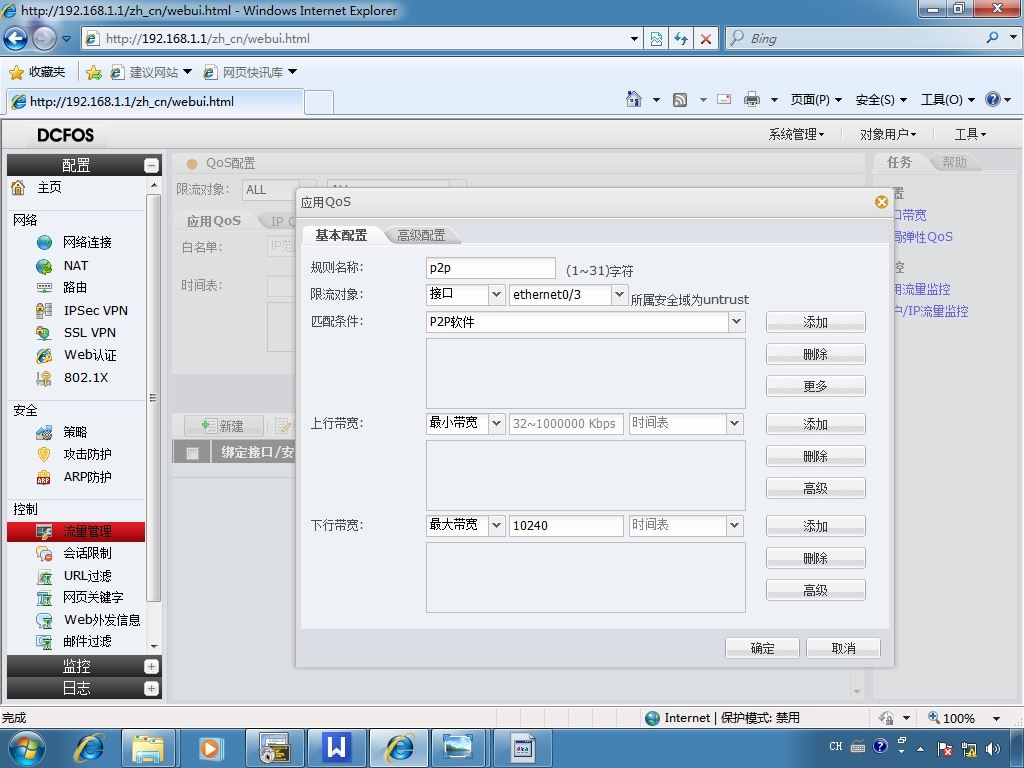Click IE stop loading X button
This screenshot has width=1024, height=768.
click(706, 39)
